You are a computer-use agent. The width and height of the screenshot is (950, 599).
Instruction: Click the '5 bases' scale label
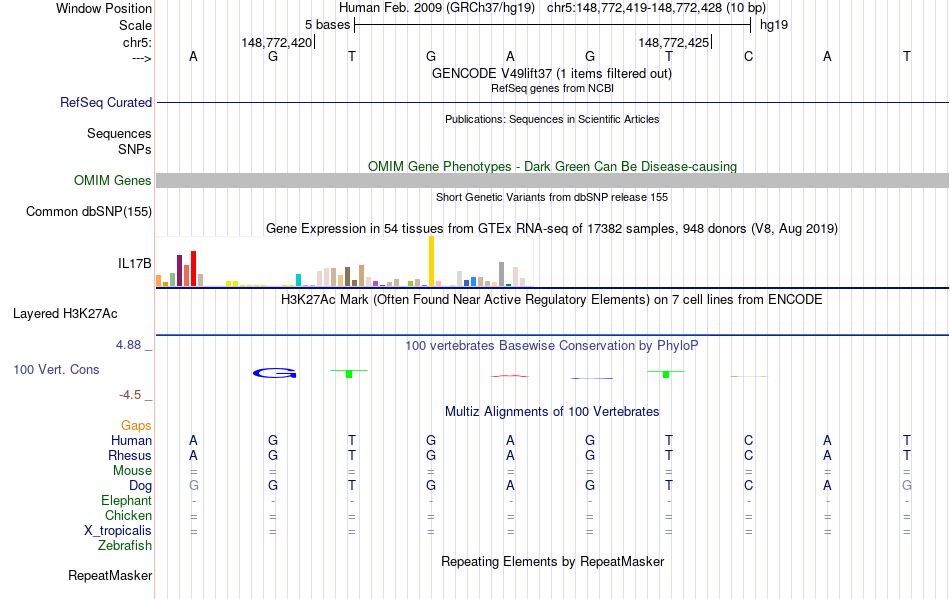[327, 25]
